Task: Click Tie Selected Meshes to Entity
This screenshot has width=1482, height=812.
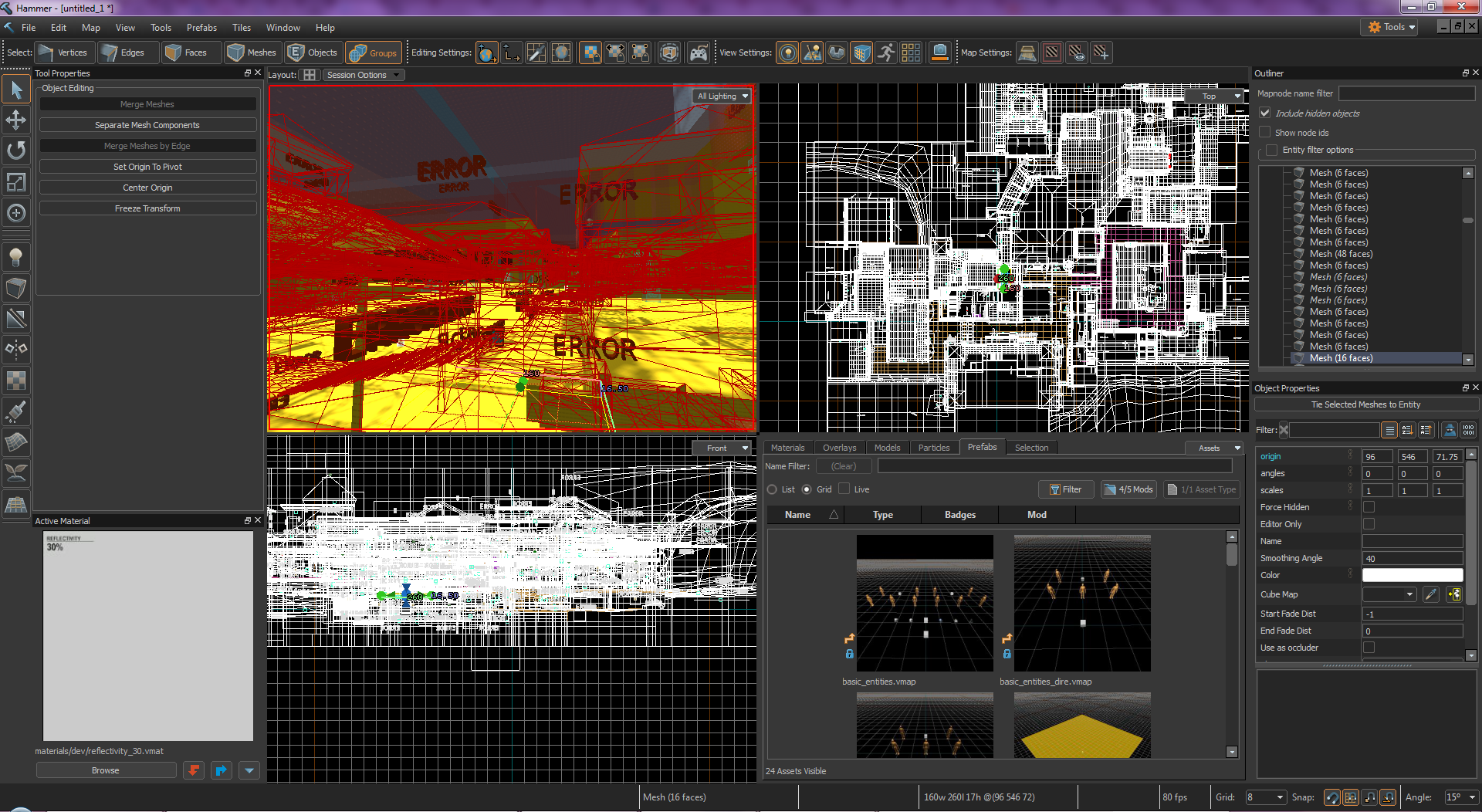Action: click(x=1365, y=404)
